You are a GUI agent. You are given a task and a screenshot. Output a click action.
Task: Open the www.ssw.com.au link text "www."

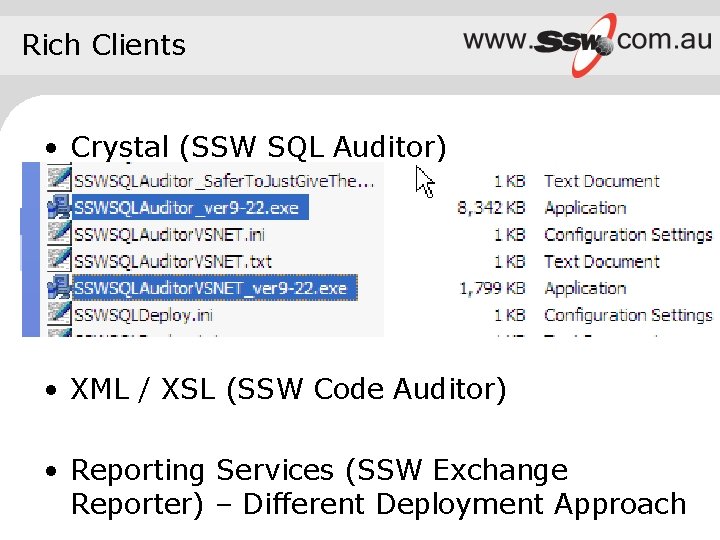pyautogui.click(x=498, y=40)
